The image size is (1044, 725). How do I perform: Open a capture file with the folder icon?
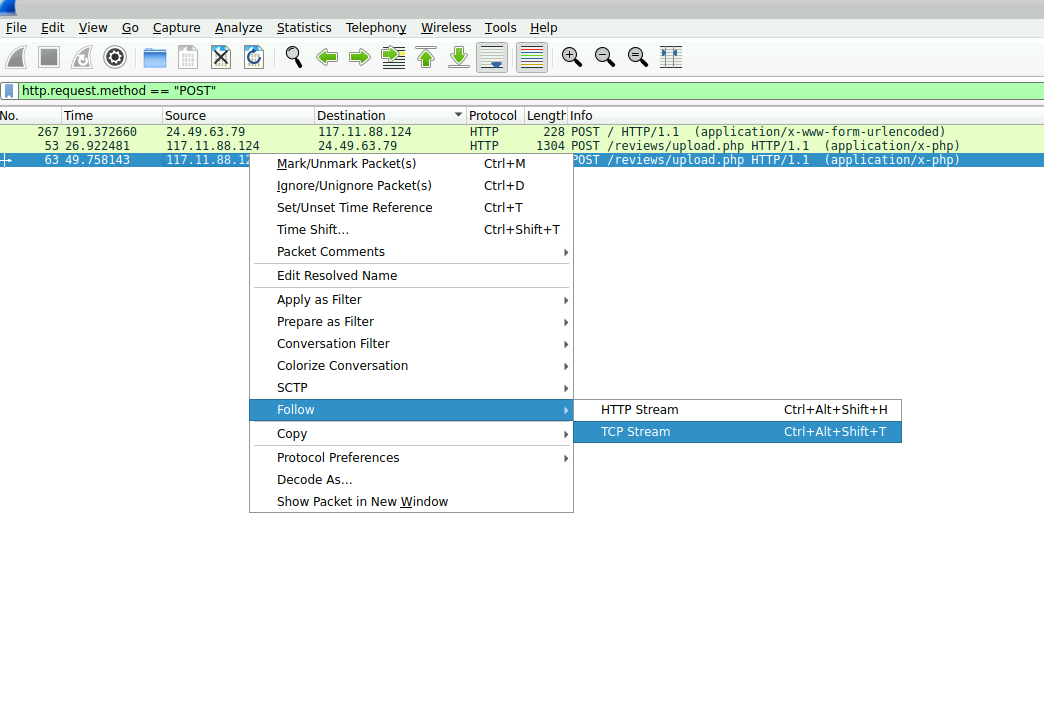(x=154, y=57)
